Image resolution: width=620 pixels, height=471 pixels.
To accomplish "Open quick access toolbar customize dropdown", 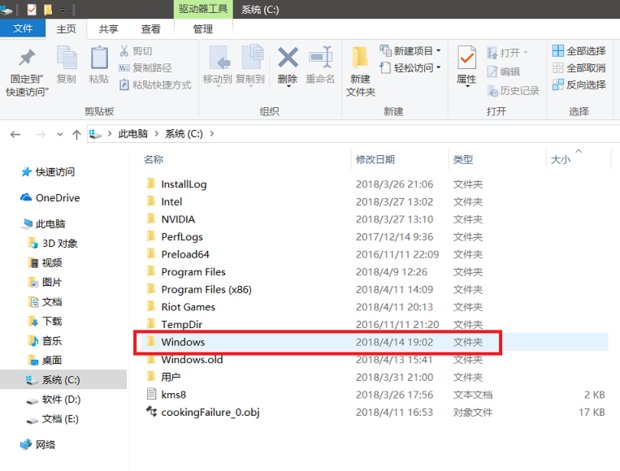I will (x=63, y=9).
